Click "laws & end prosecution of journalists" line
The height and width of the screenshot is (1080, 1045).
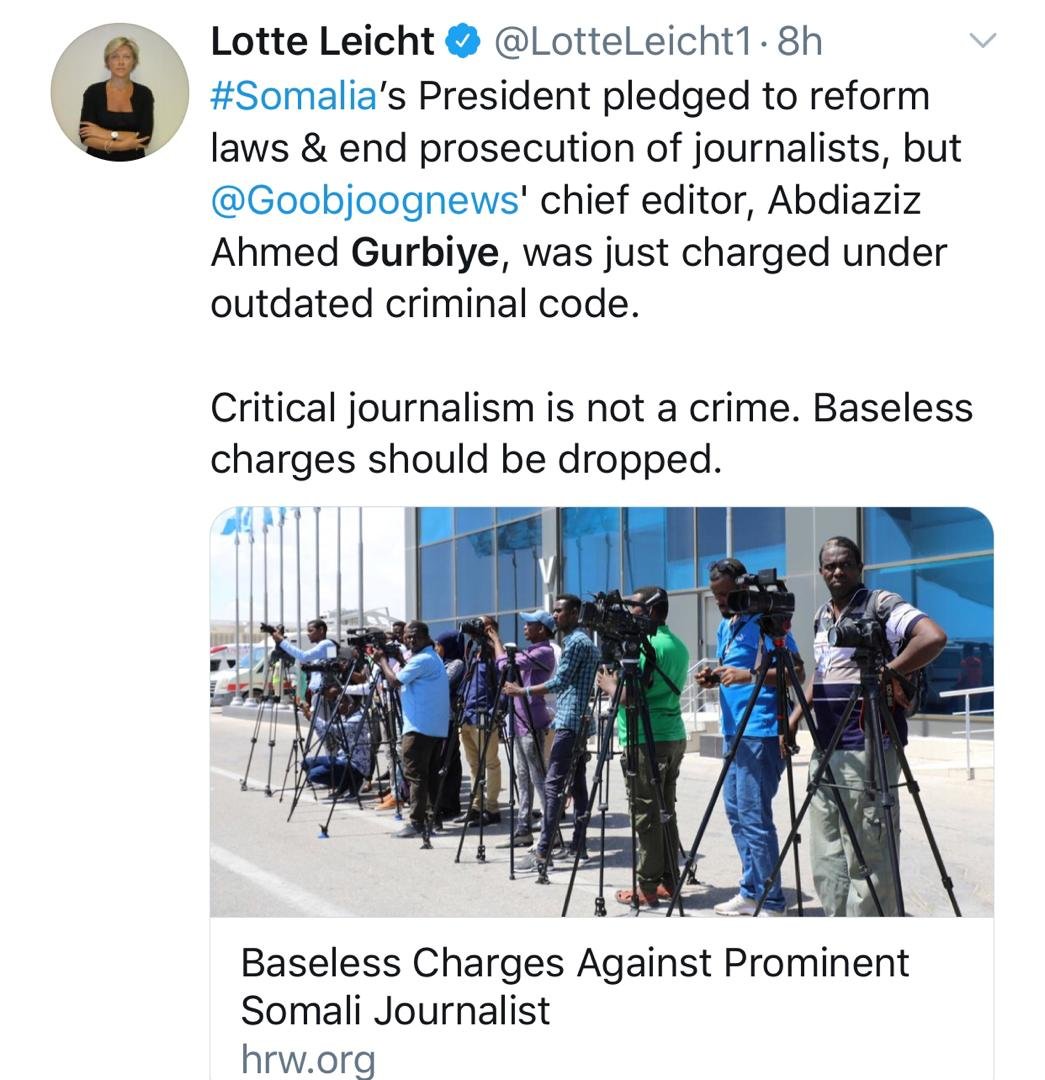(540, 148)
